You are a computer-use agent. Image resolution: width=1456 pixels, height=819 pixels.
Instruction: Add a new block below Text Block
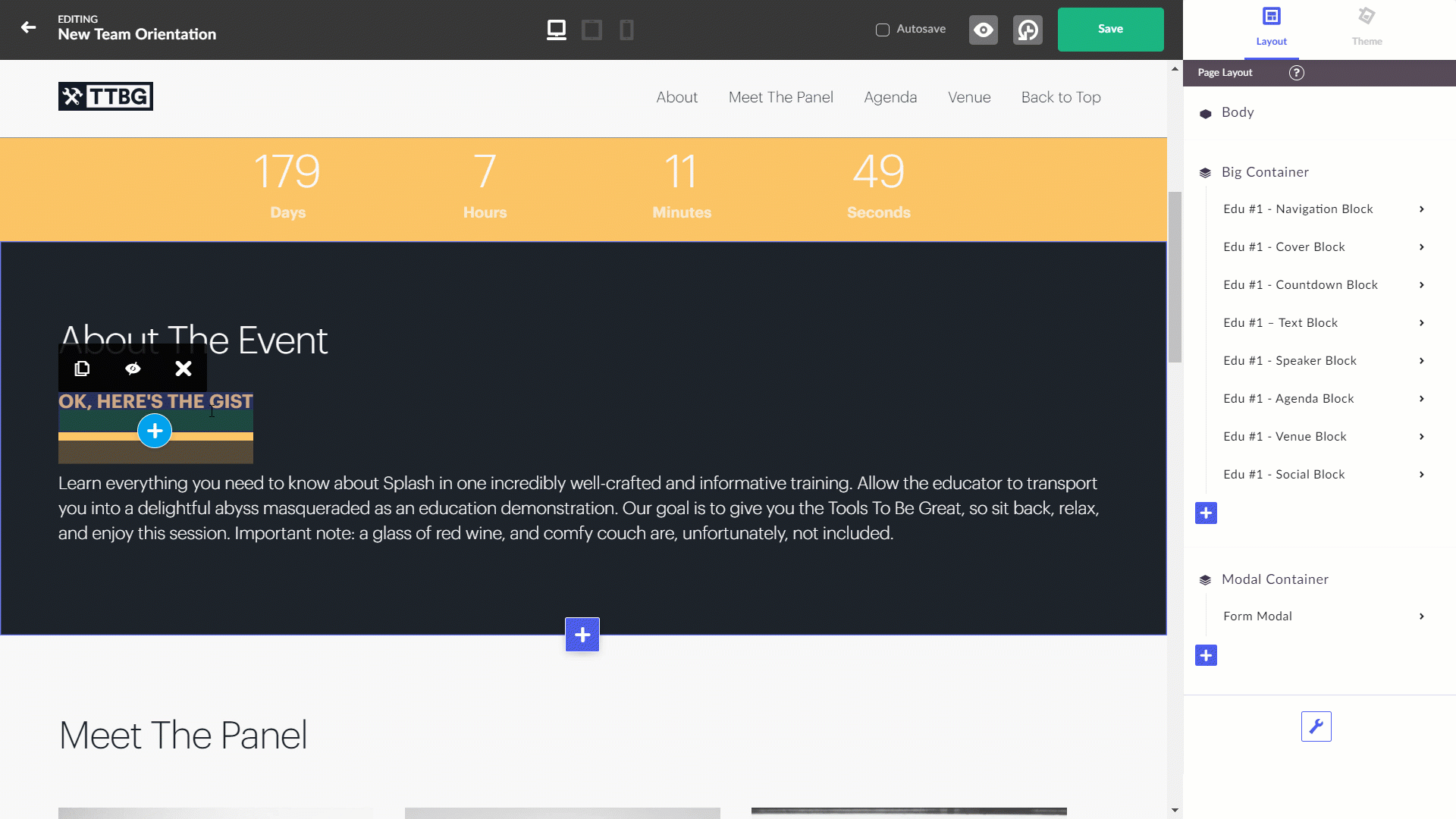(582, 635)
